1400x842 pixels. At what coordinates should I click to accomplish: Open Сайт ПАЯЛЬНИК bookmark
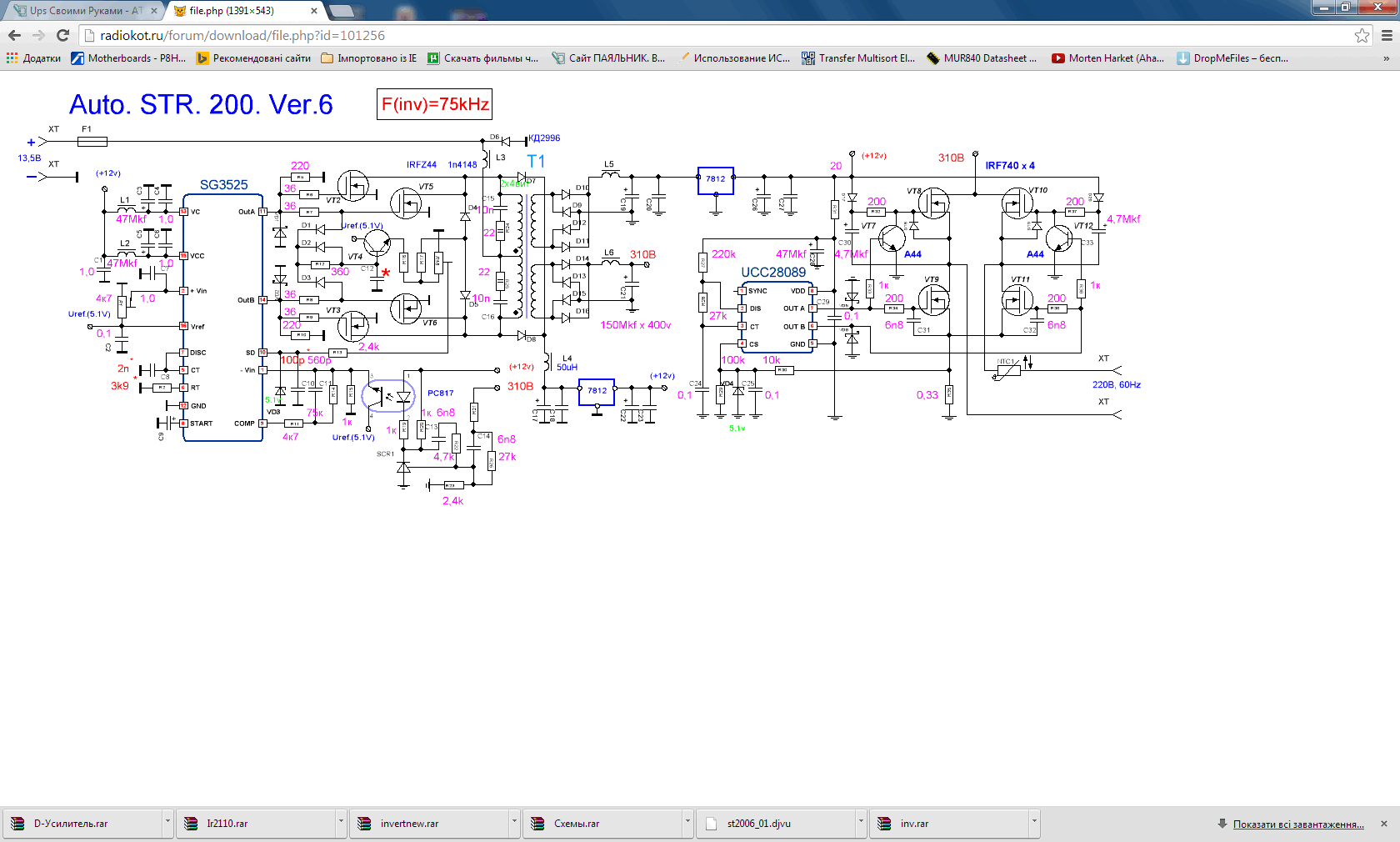point(609,58)
